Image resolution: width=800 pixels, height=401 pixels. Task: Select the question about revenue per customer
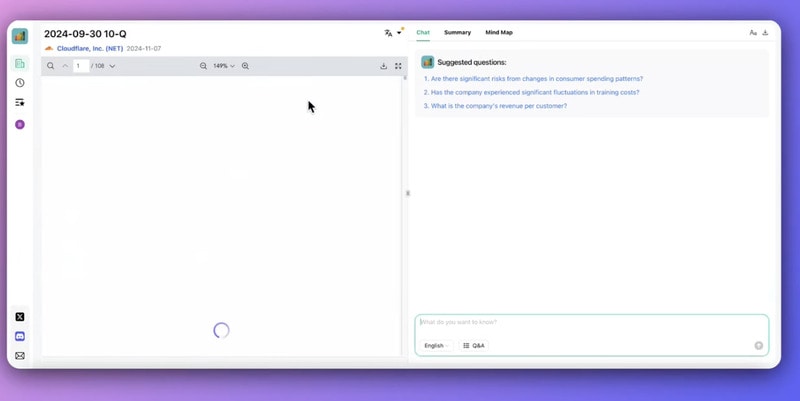click(x=498, y=106)
